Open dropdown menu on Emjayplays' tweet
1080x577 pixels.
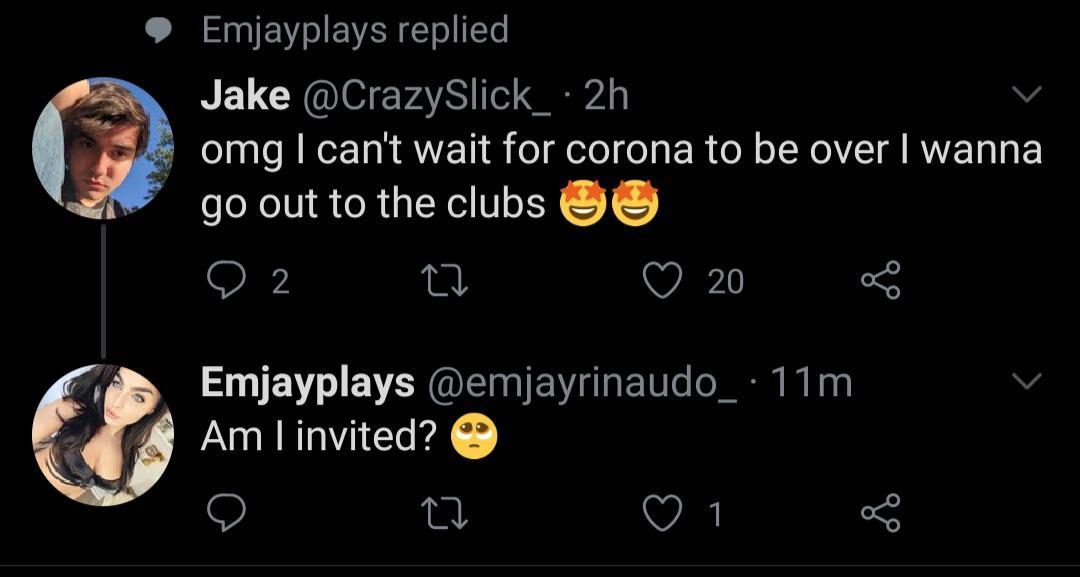[1027, 381]
